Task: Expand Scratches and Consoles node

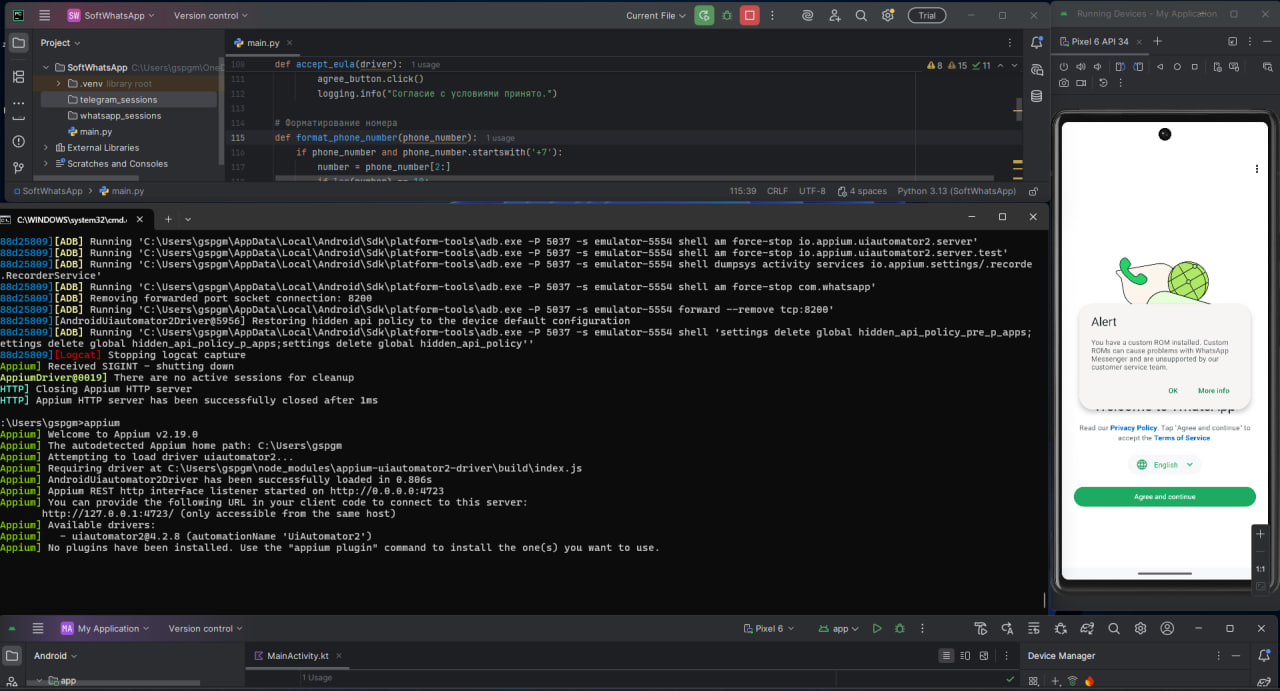Action: pos(46,164)
